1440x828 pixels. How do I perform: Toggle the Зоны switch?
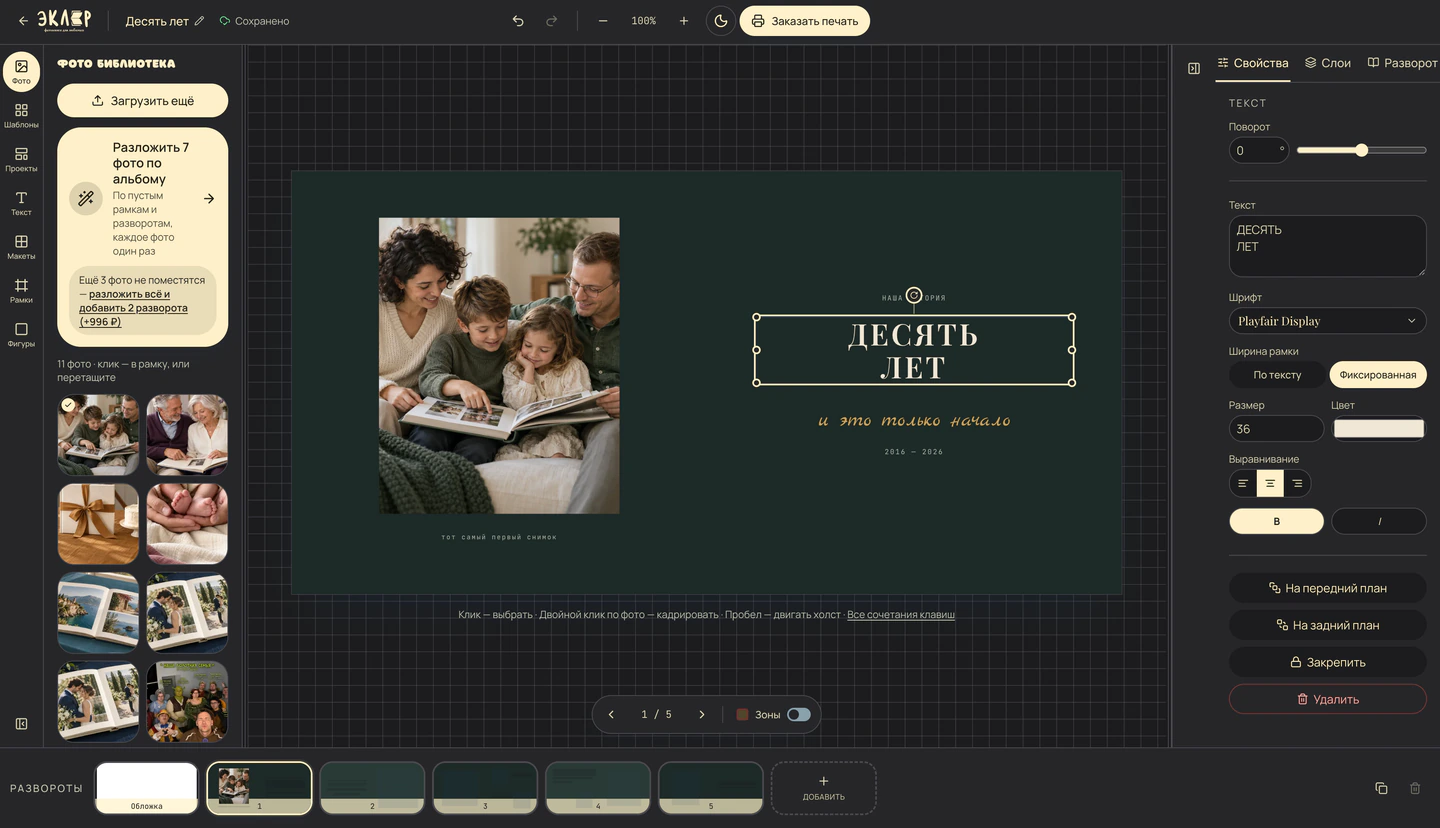[x=798, y=715]
